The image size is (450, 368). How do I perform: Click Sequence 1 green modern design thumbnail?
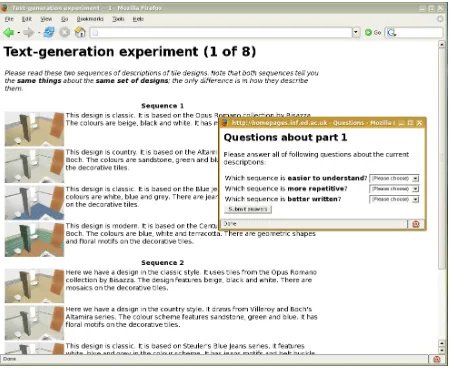[x=34, y=239]
